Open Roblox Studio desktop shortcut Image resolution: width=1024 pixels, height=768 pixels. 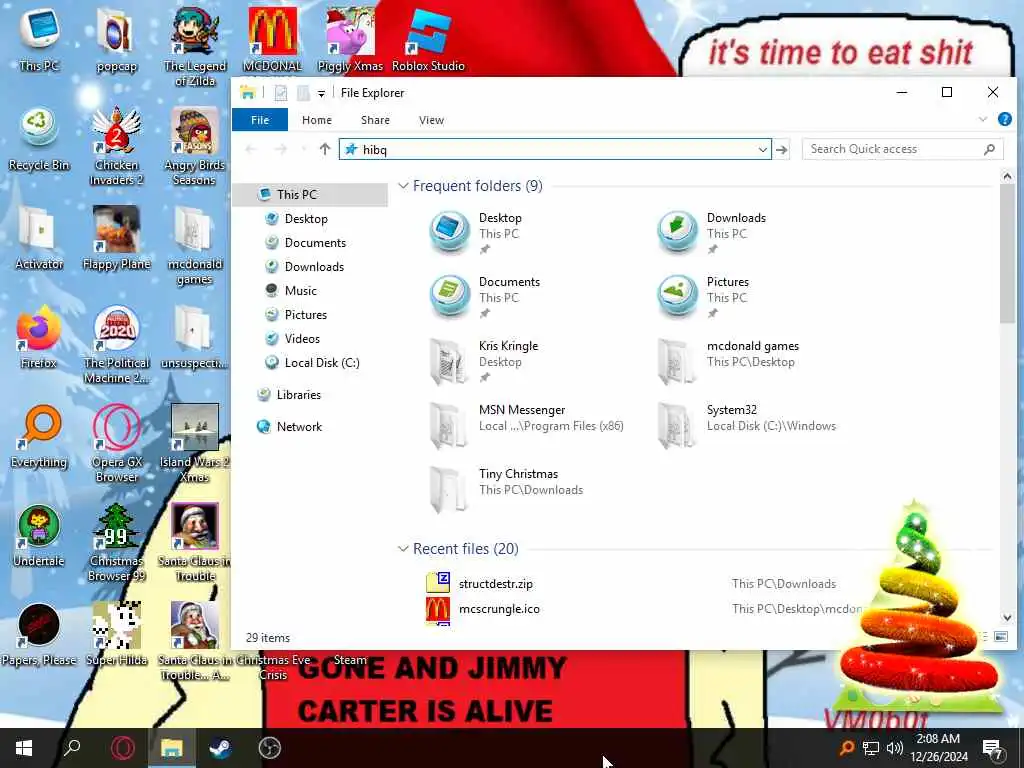click(x=428, y=39)
